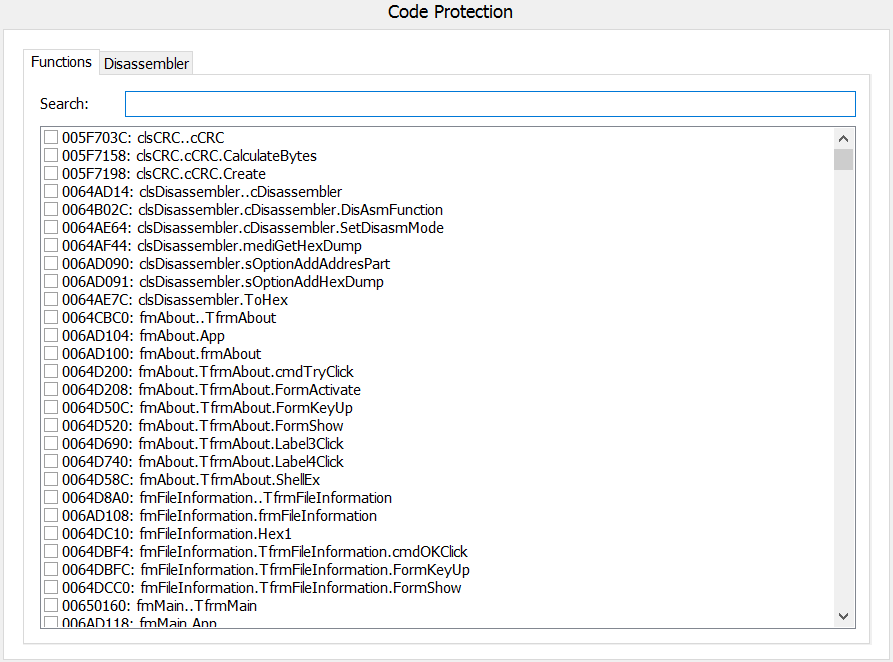Click the scrollbar down arrow

(843, 616)
